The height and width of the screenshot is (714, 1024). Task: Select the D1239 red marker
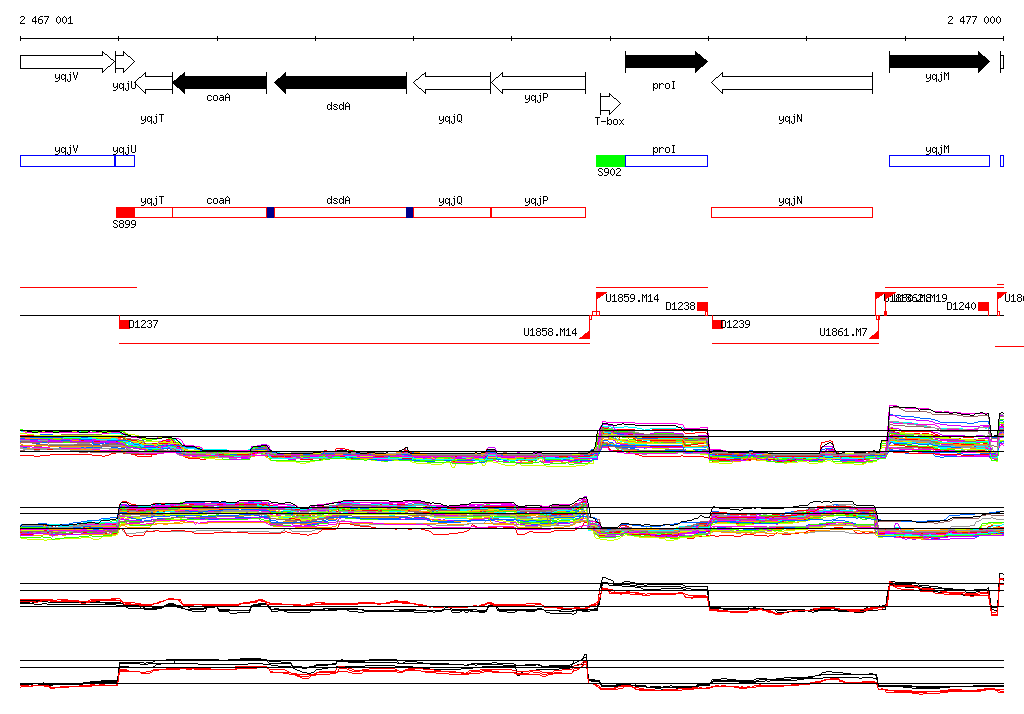coord(717,324)
